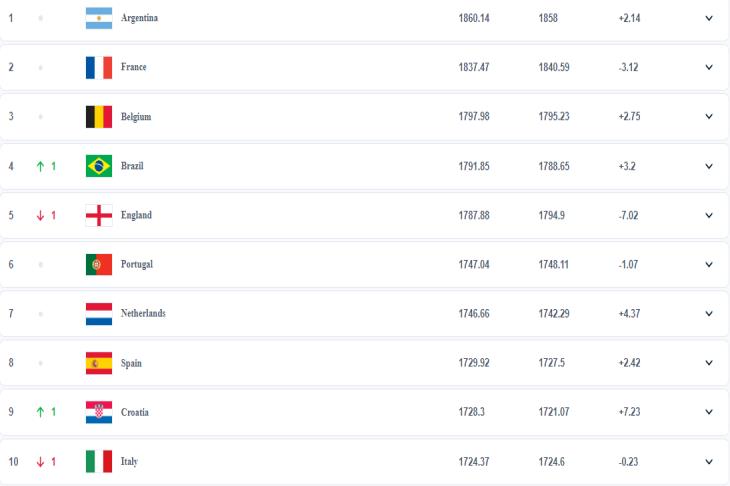Click the England flag icon
The image size is (730, 486).
[99, 215]
